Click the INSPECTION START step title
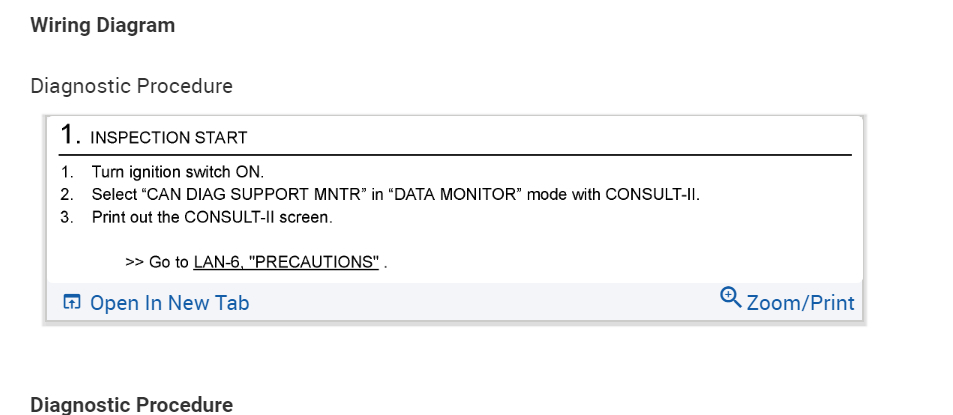Screen dimensions: 953x415 pos(168,137)
